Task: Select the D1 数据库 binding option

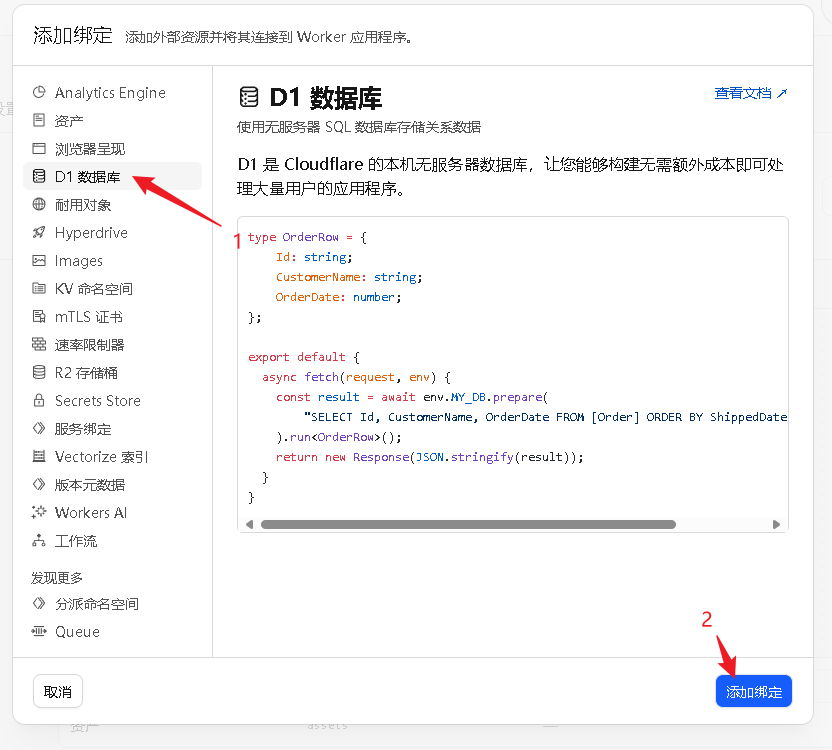Action: (88, 177)
